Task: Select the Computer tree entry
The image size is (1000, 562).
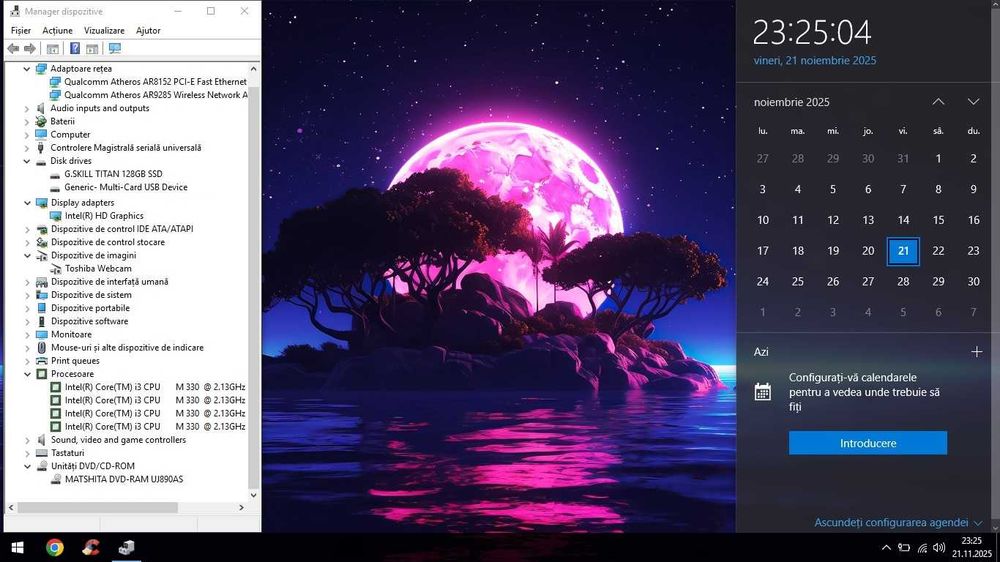Action: point(70,135)
